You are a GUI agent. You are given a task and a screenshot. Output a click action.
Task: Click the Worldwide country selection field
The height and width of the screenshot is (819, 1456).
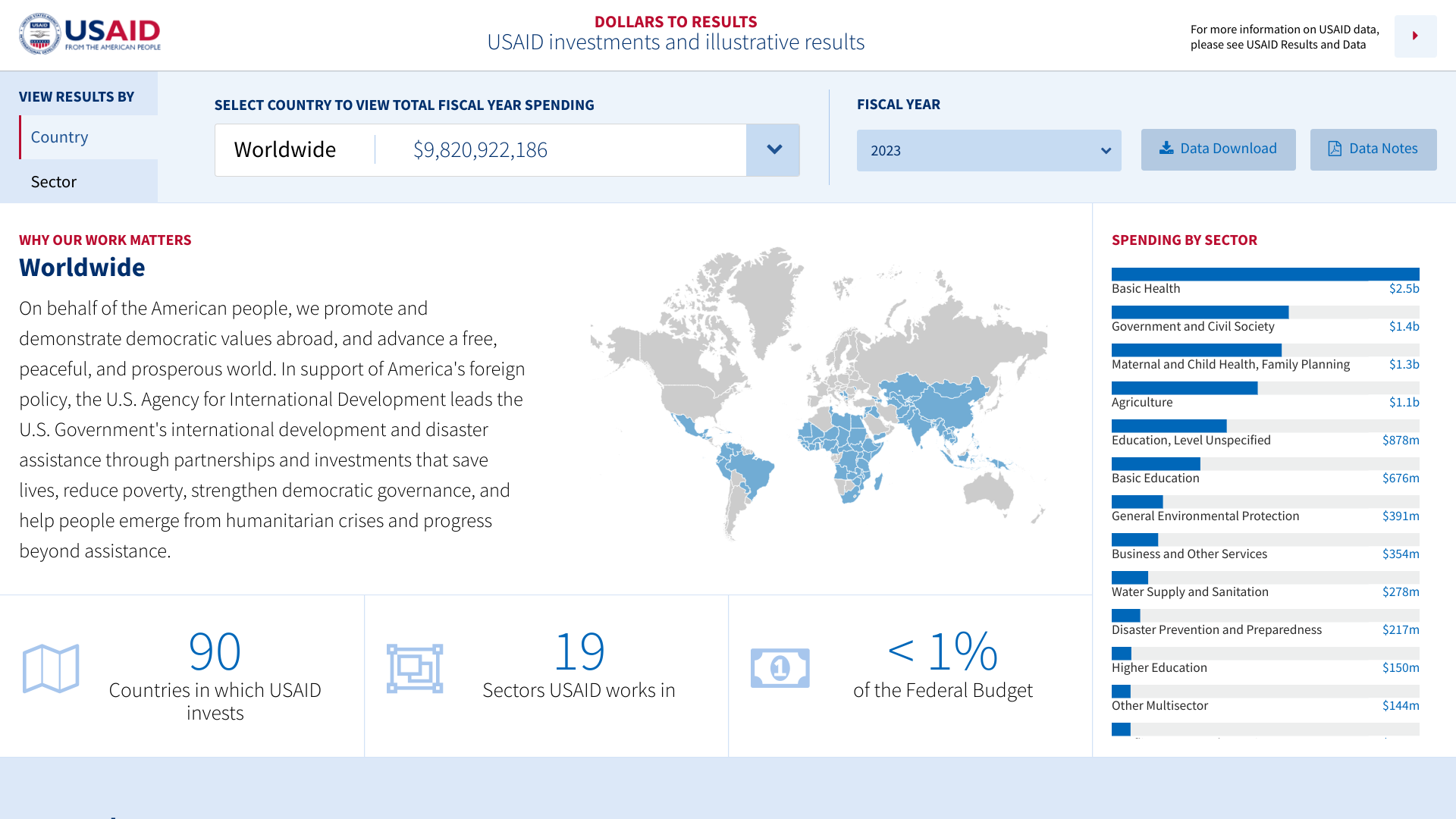tap(480, 150)
